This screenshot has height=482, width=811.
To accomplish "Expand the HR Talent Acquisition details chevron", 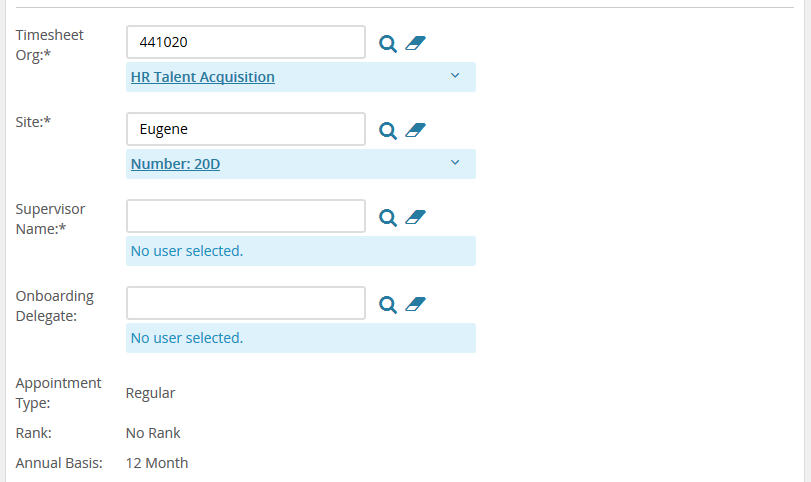I will click(x=455, y=76).
